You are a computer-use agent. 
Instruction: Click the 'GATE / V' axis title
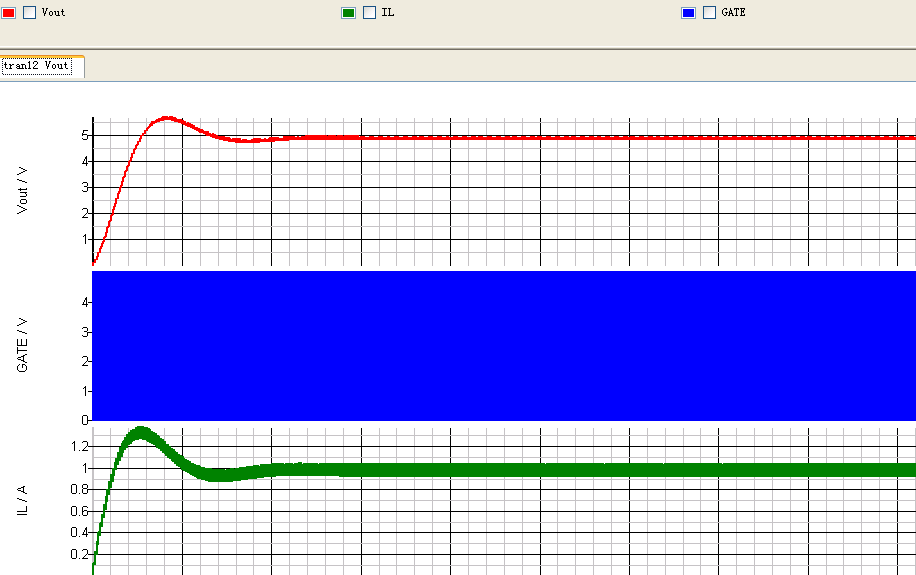tap(23, 345)
